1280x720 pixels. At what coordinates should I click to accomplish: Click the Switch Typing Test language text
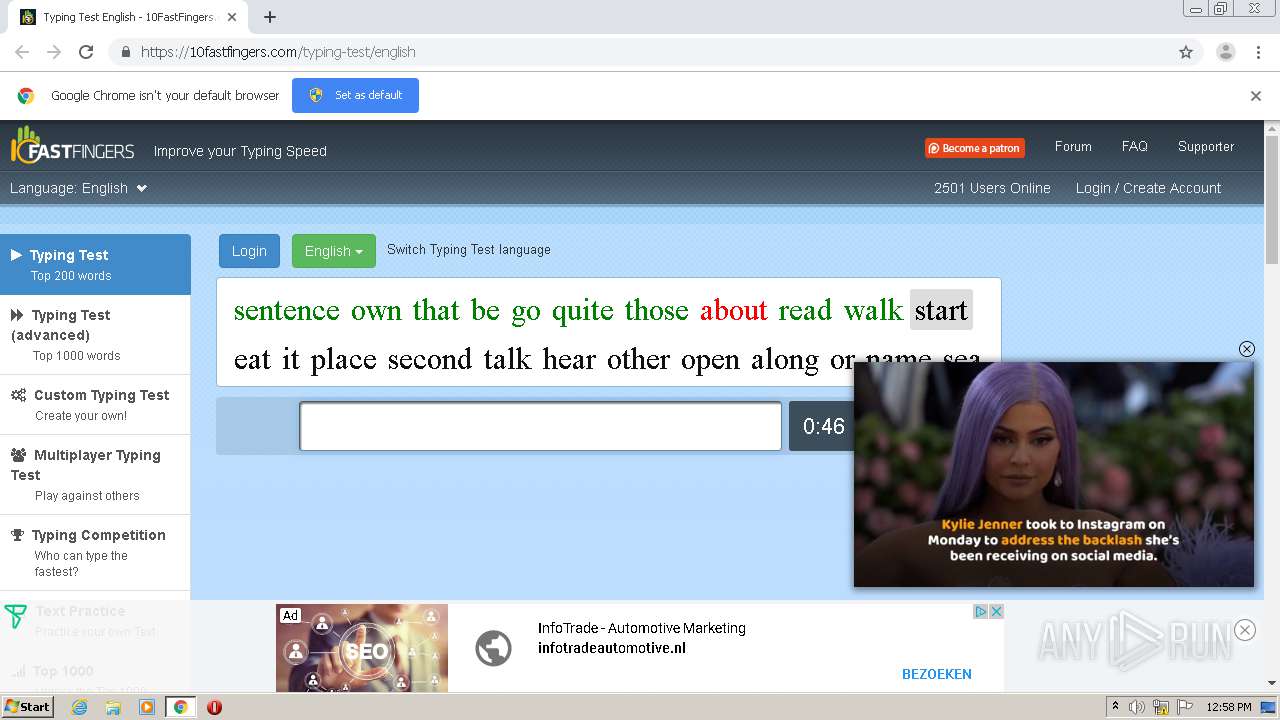(468, 250)
